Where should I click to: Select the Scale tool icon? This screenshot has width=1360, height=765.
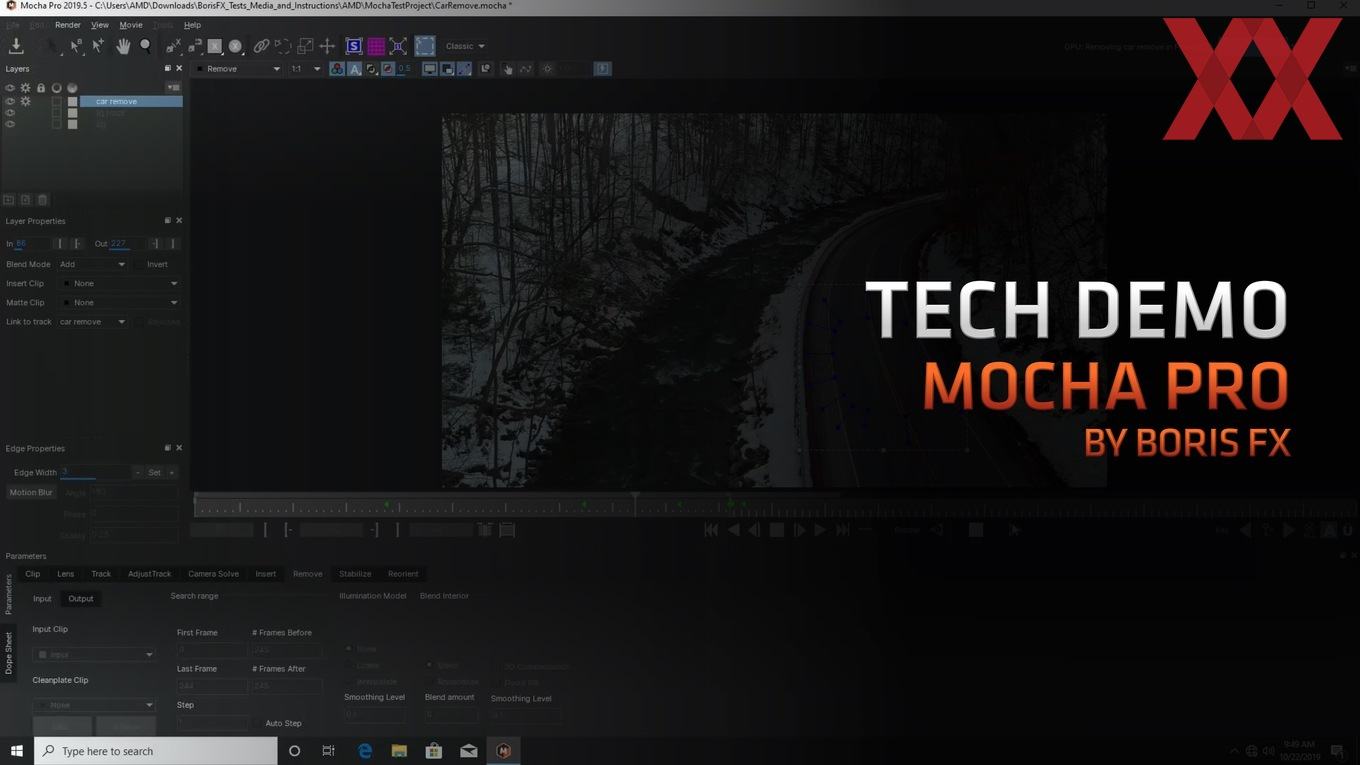point(305,46)
